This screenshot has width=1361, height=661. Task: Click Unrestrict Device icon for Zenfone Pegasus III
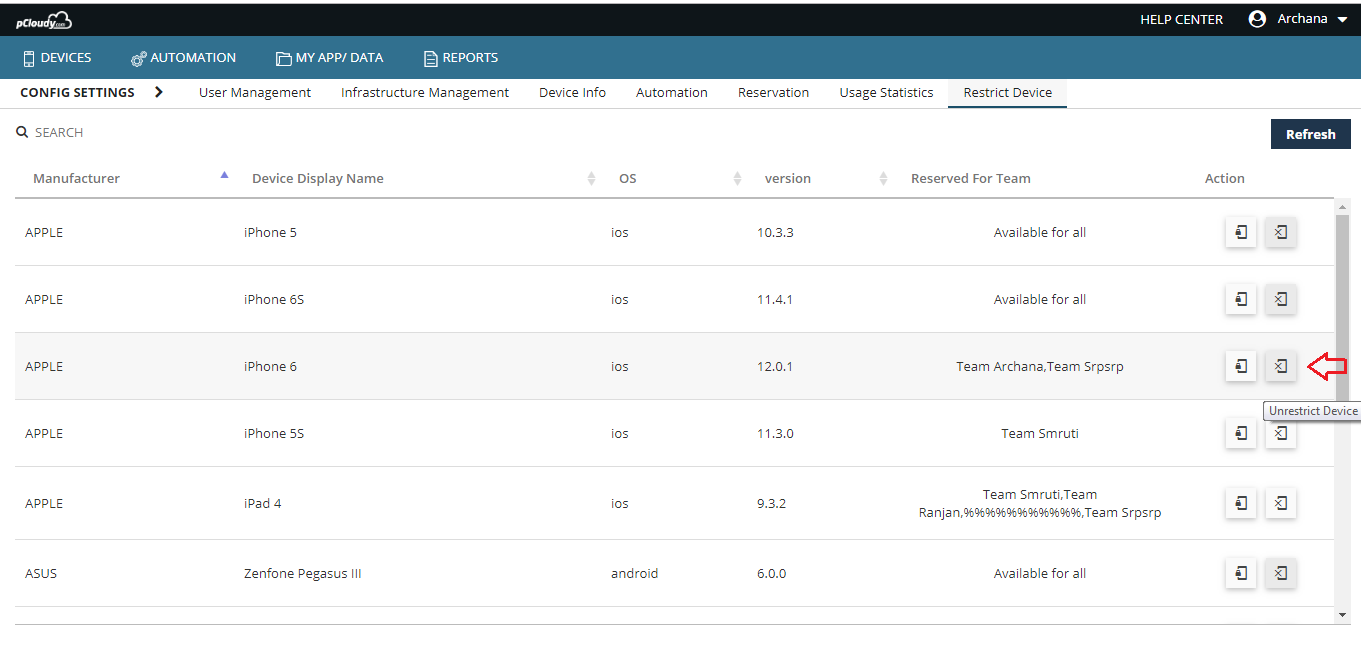pos(1281,573)
